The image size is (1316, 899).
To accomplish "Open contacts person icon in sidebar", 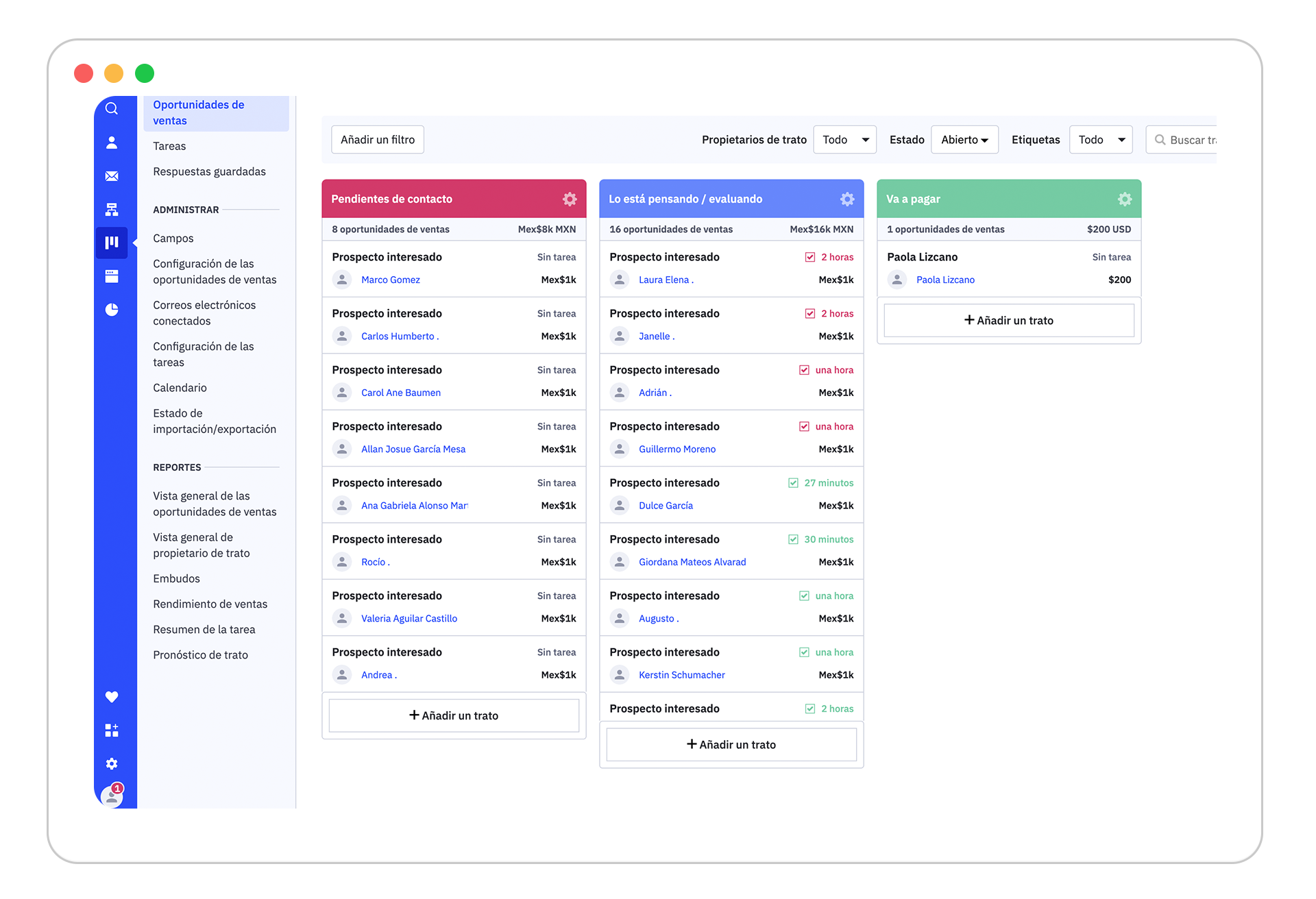I will point(112,143).
